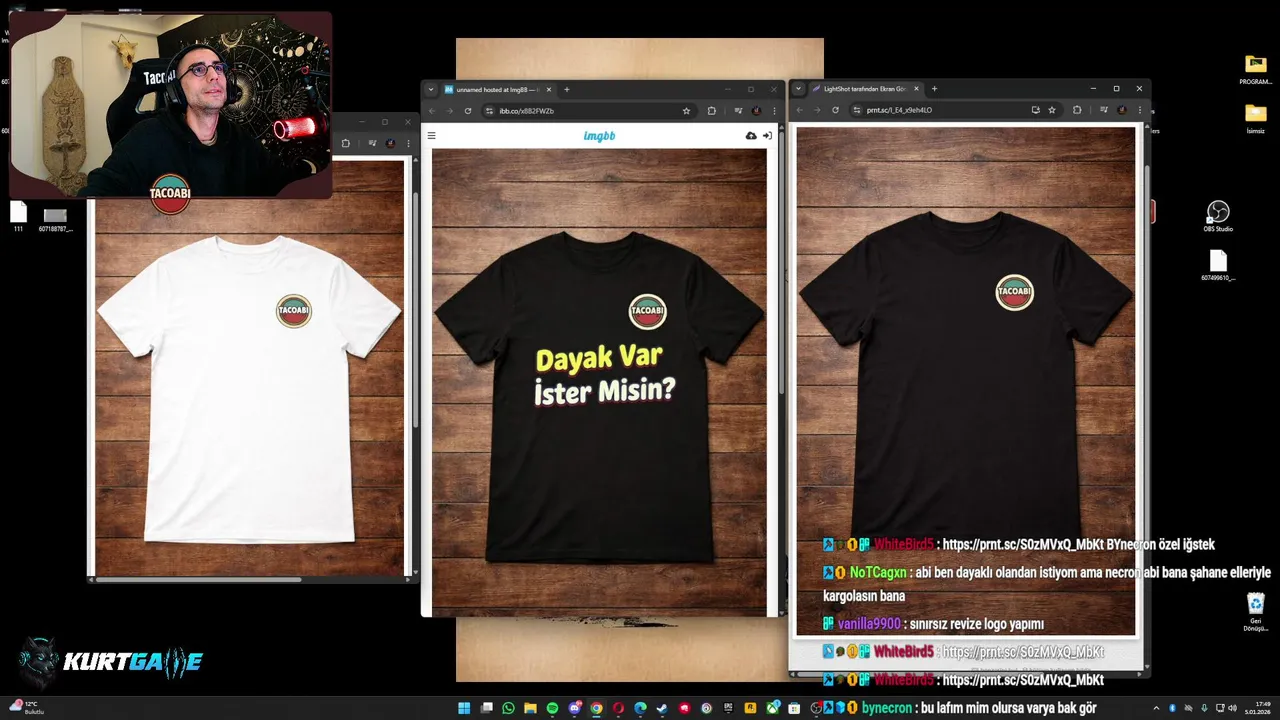1280x720 pixels.
Task: Bookmark the ibb.co page with the star
Action: (x=686, y=111)
